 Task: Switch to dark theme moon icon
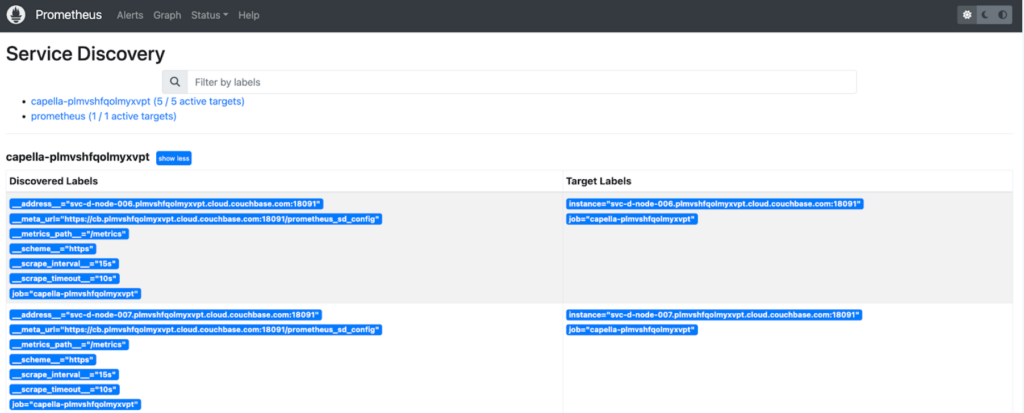pyautogui.click(x=985, y=15)
